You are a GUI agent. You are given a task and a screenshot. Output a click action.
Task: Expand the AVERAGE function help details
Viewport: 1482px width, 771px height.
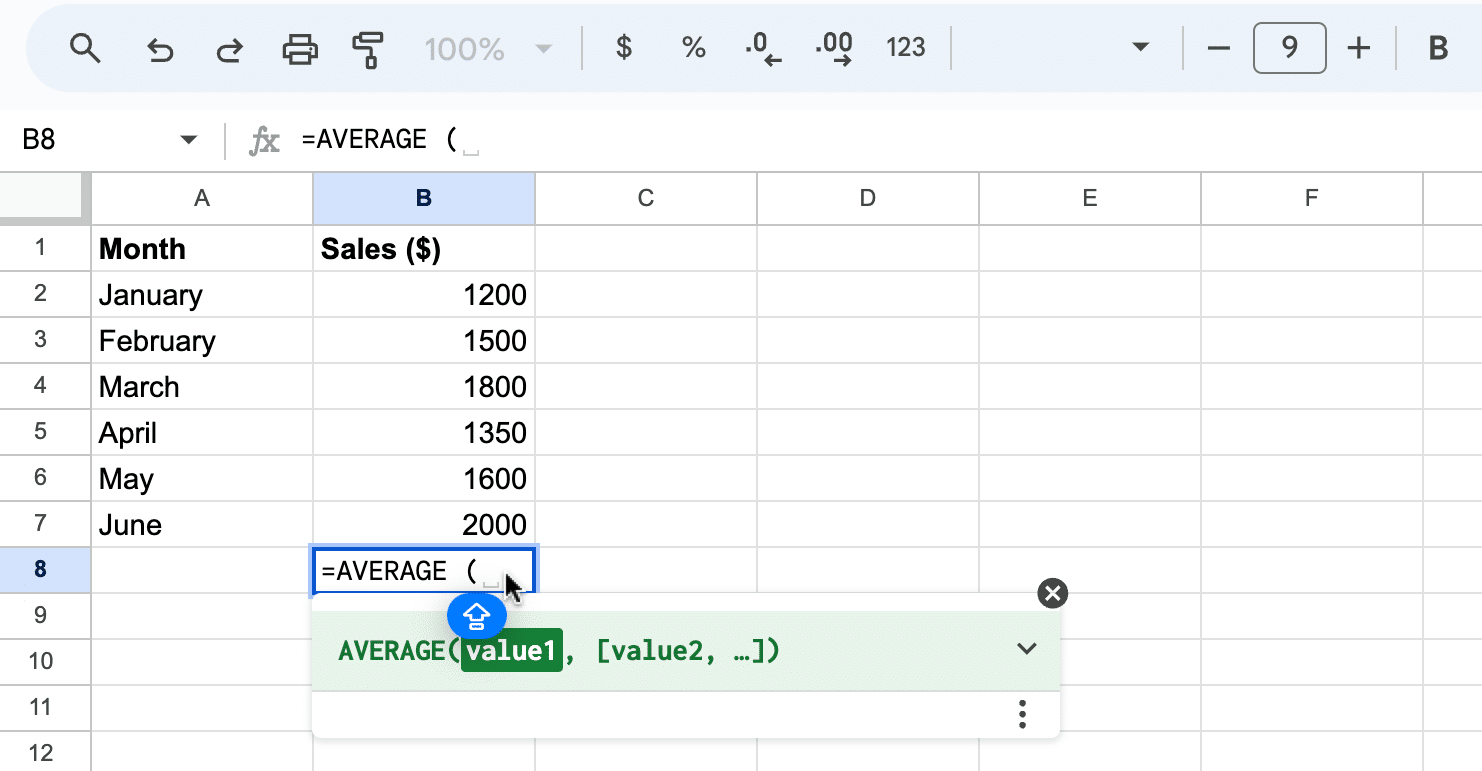coord(1026,649)
